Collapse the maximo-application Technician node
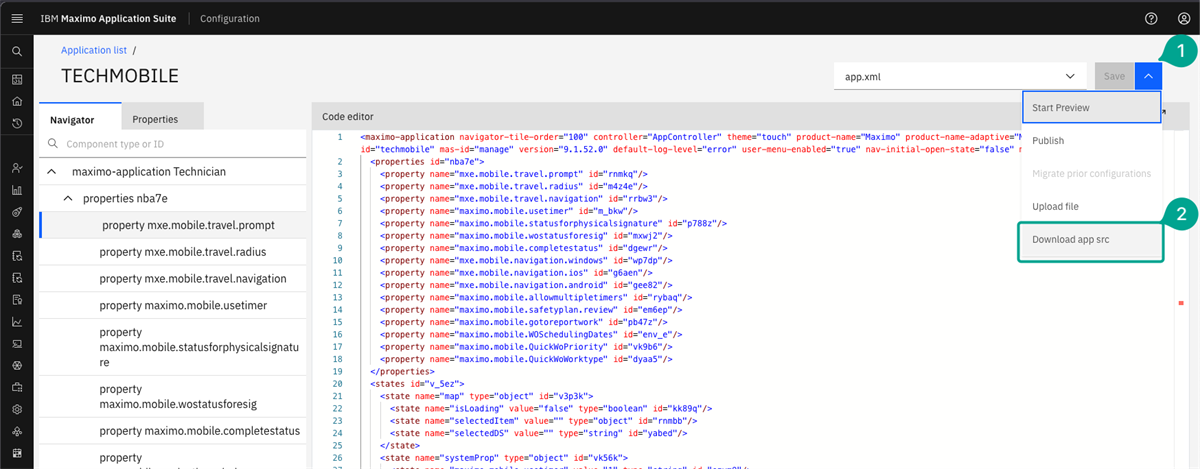This screenshot has height=469, width=1200. 51,172
